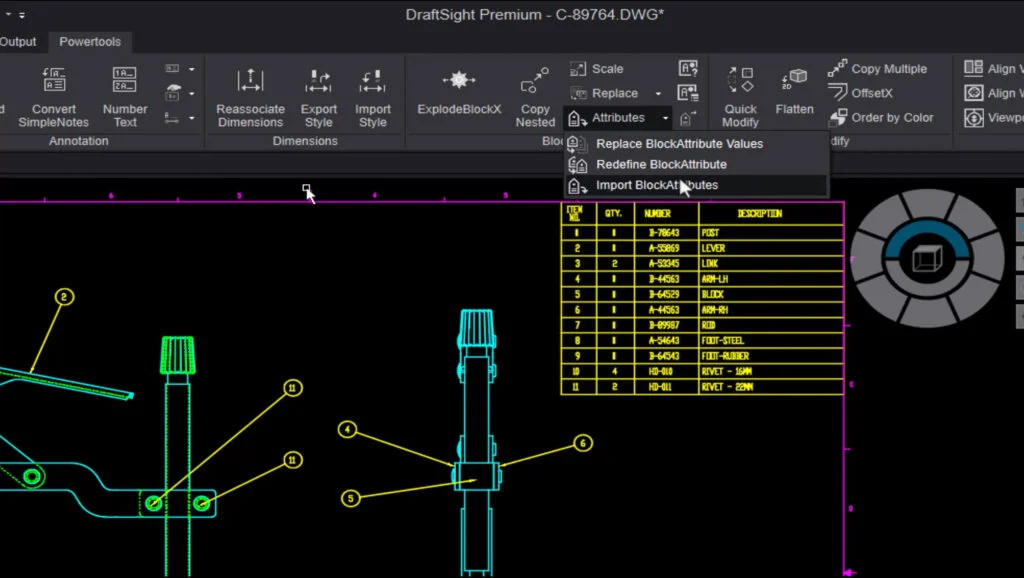Click the BLOCK description cell

(x=771, y=294)
